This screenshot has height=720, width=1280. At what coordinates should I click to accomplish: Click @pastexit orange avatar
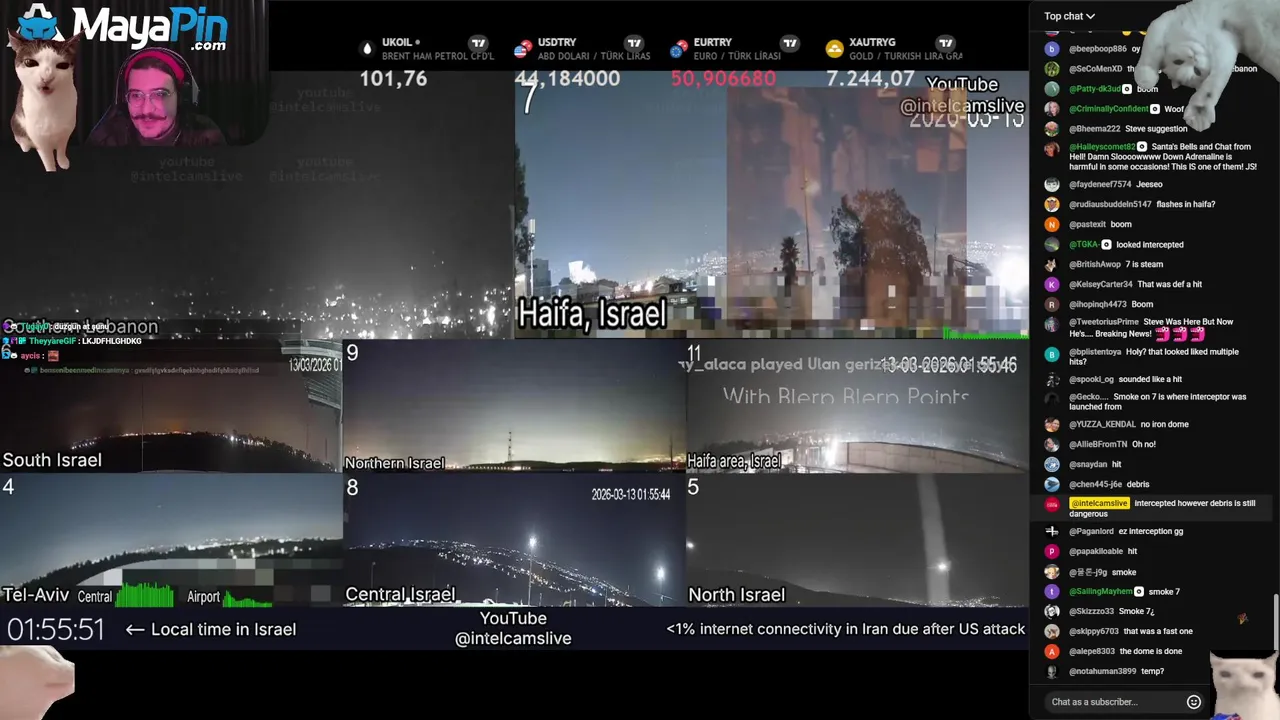click(x=1052, y=224)
